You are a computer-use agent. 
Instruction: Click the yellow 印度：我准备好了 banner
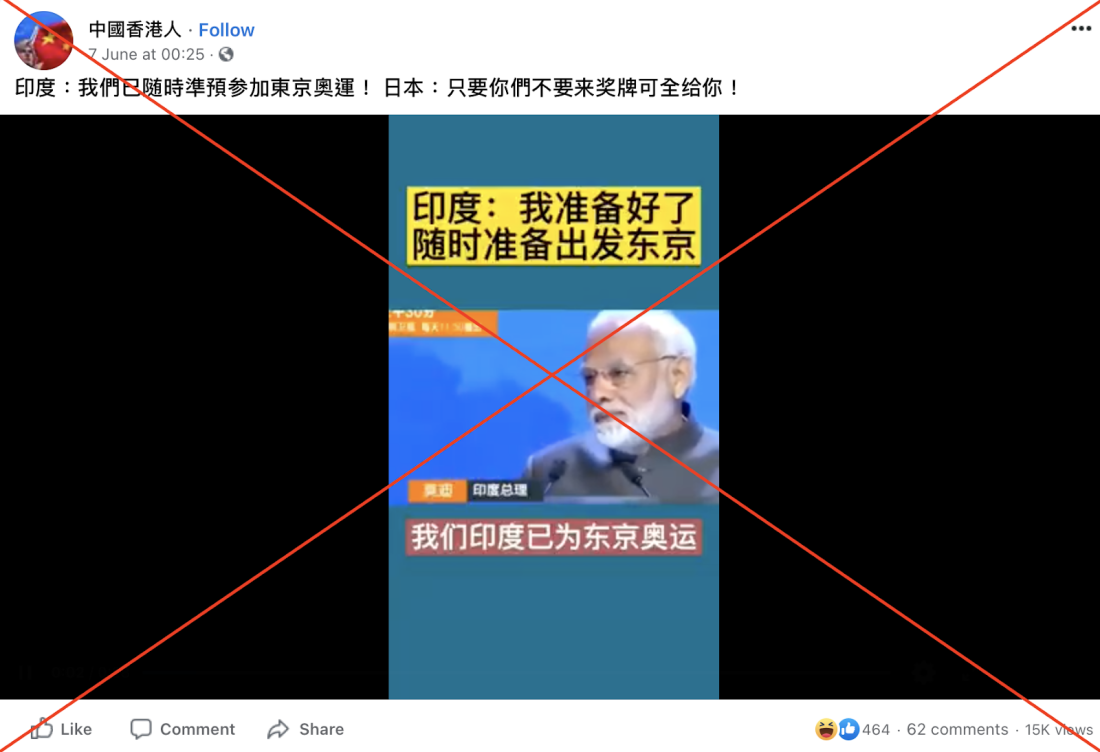tap(554, 225)
